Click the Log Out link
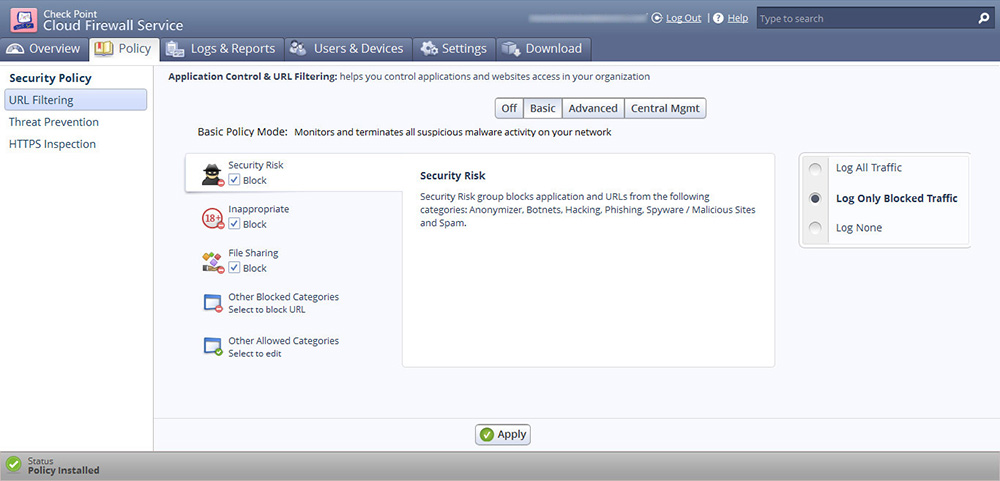Image resolution: width=1000 pixels, height=481 pixels. pyautogui.click(x=683, y=18)
